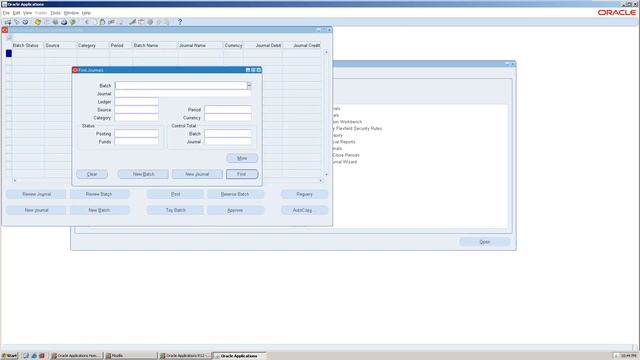The image size is (640, 360).
Task: Click the Clear button in Find Journals
Action: click(92, 174)
